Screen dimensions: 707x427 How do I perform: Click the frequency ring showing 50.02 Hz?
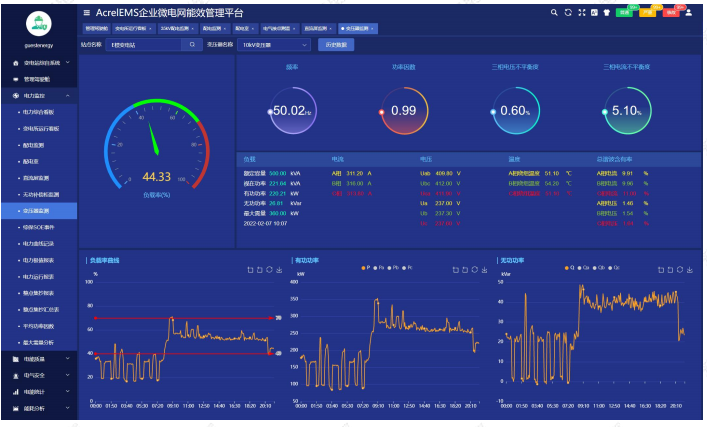point(293,110)
